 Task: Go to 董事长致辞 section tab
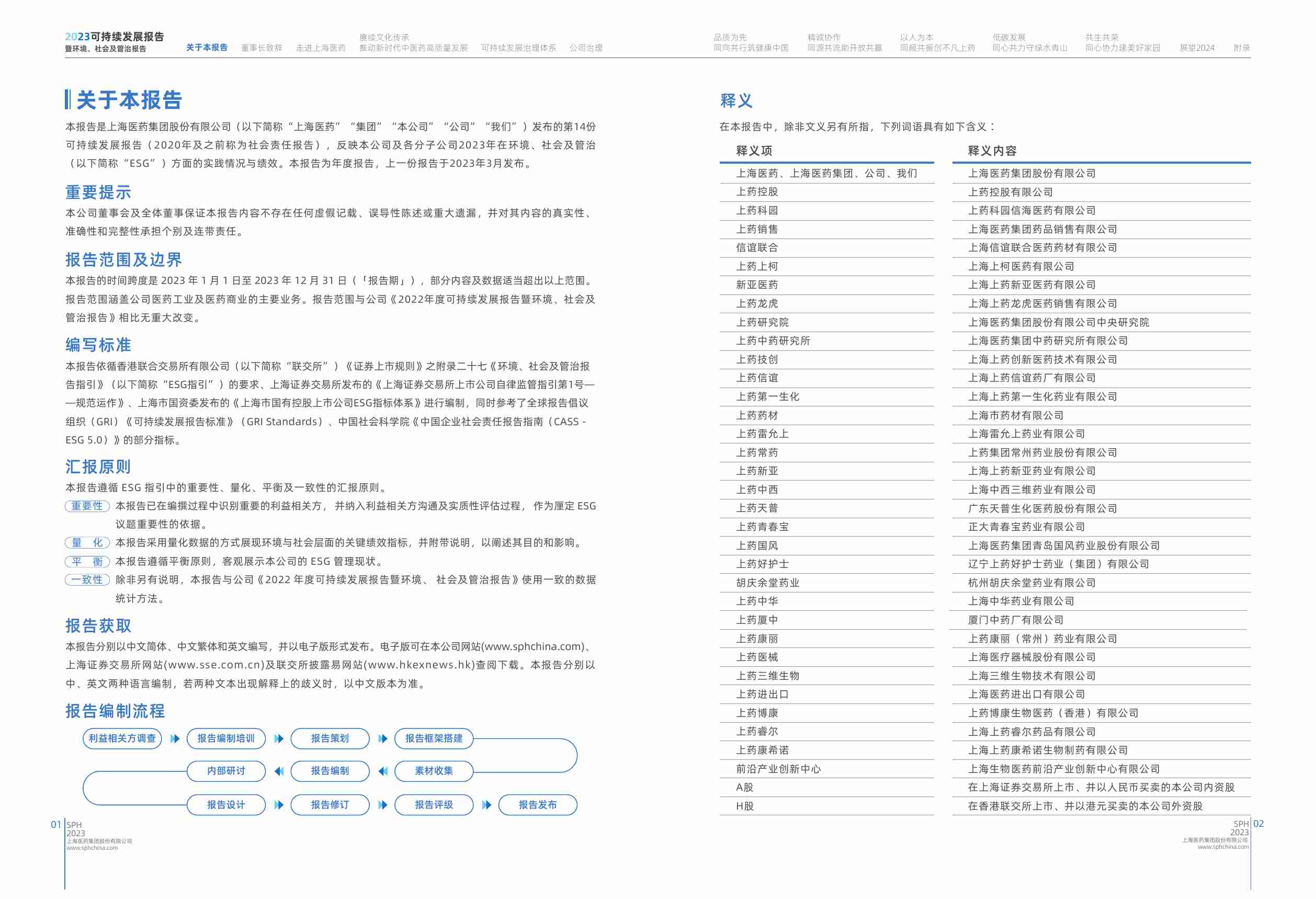[262, 48]
